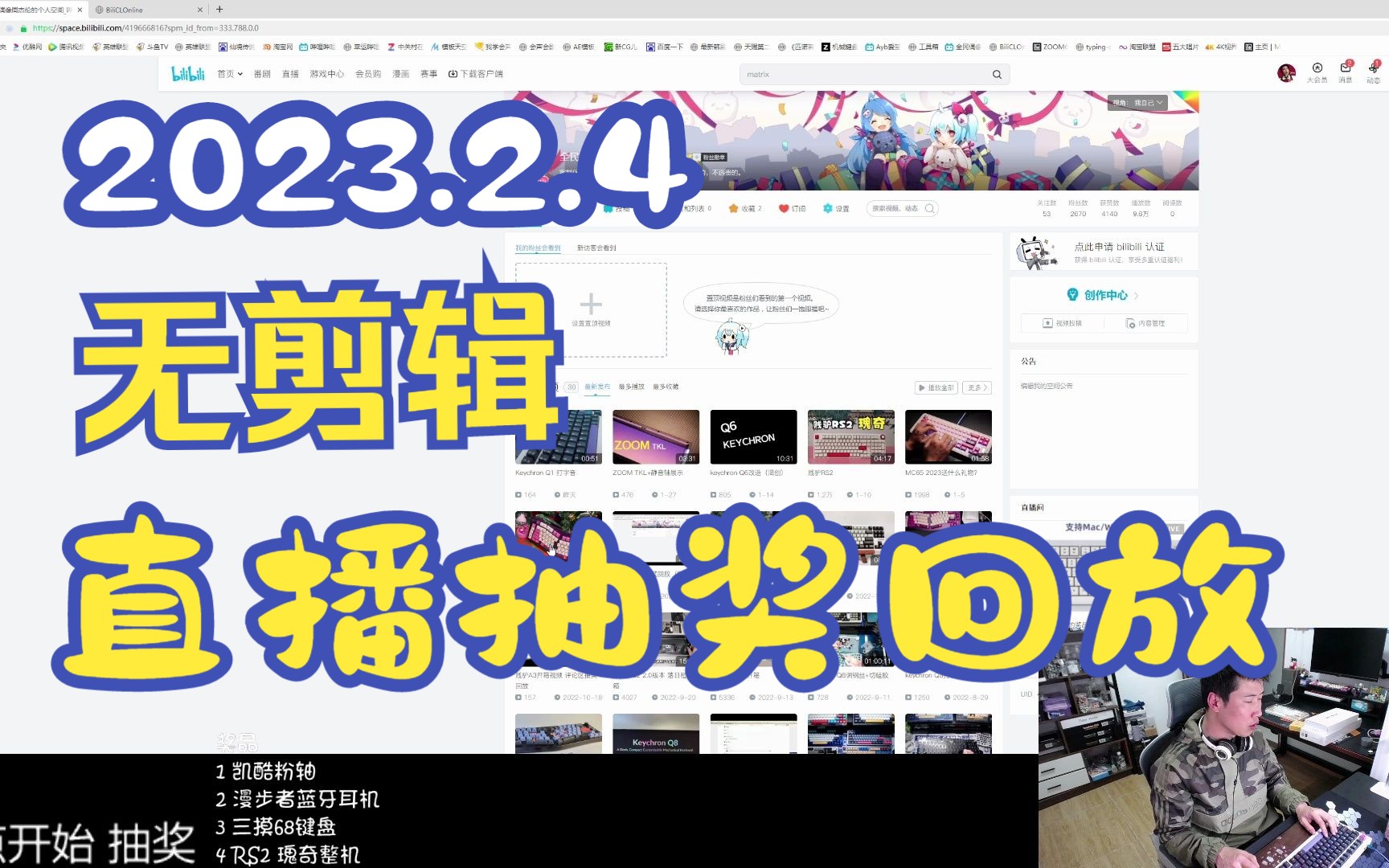Click the bilibili logo

[188, 74]
